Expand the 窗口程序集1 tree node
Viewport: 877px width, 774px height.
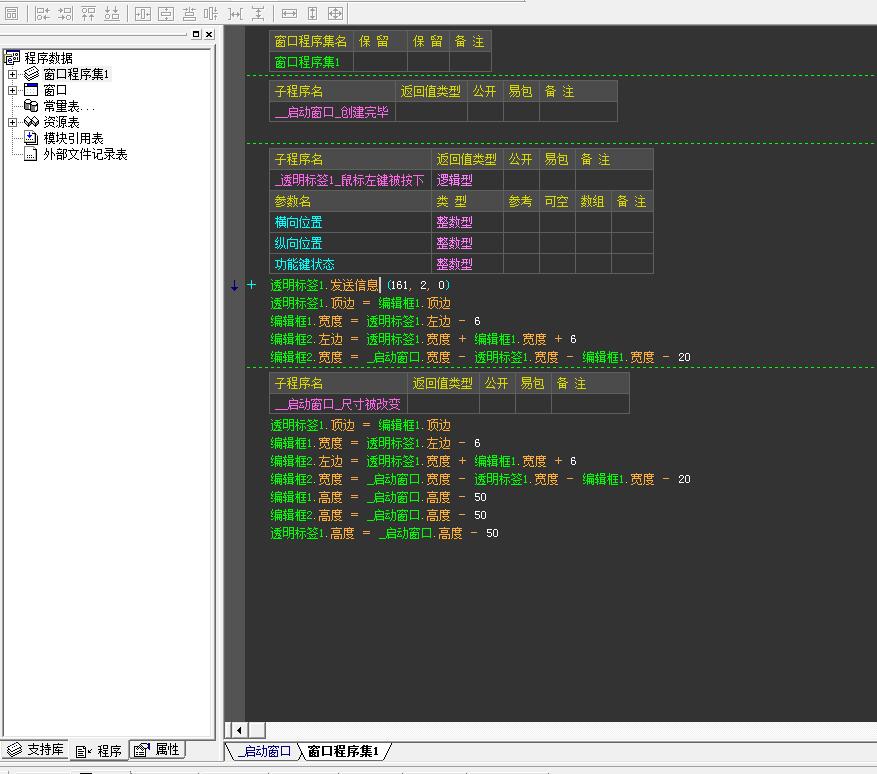pyautogui.click(x=12, y=74)
